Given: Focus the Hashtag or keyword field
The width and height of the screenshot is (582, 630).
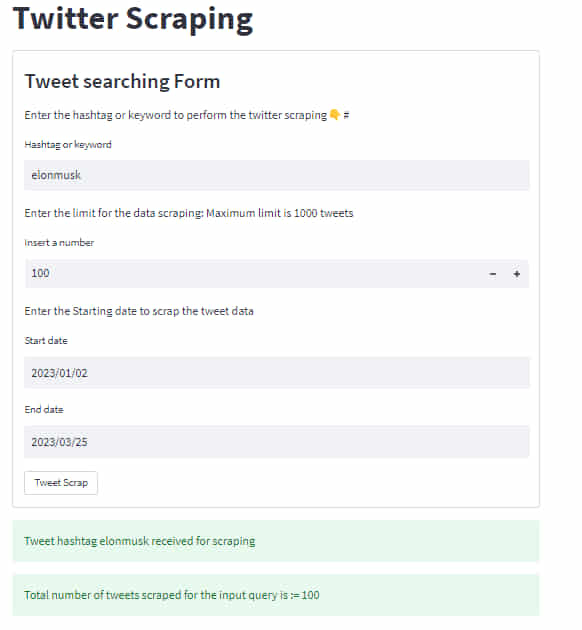Looking at the screenshot, I should coord(277,175).
